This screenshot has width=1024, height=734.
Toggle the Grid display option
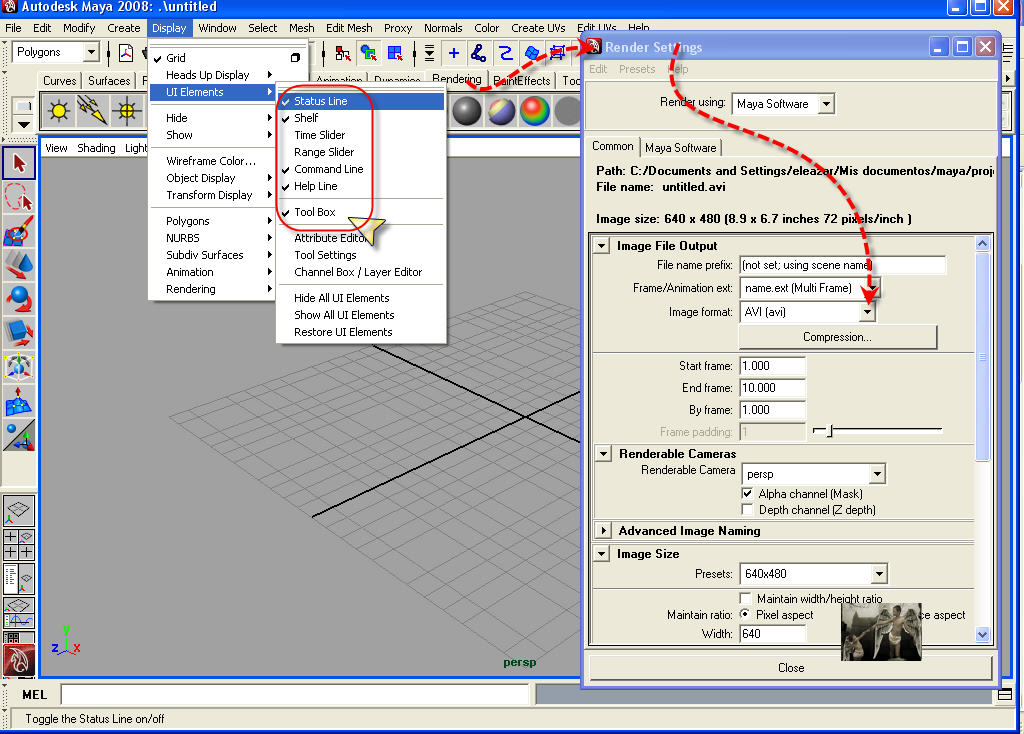(212, 58)
